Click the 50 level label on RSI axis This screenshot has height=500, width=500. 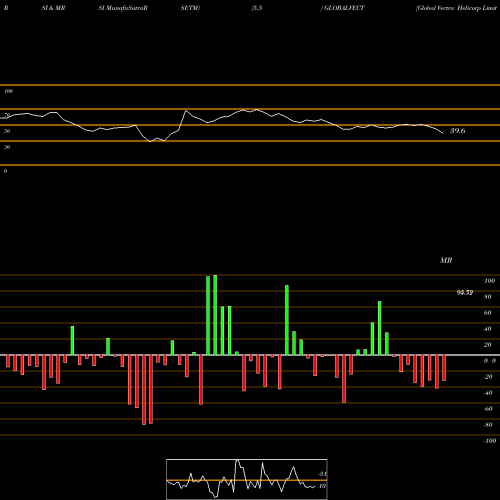[x=7, y=131]
